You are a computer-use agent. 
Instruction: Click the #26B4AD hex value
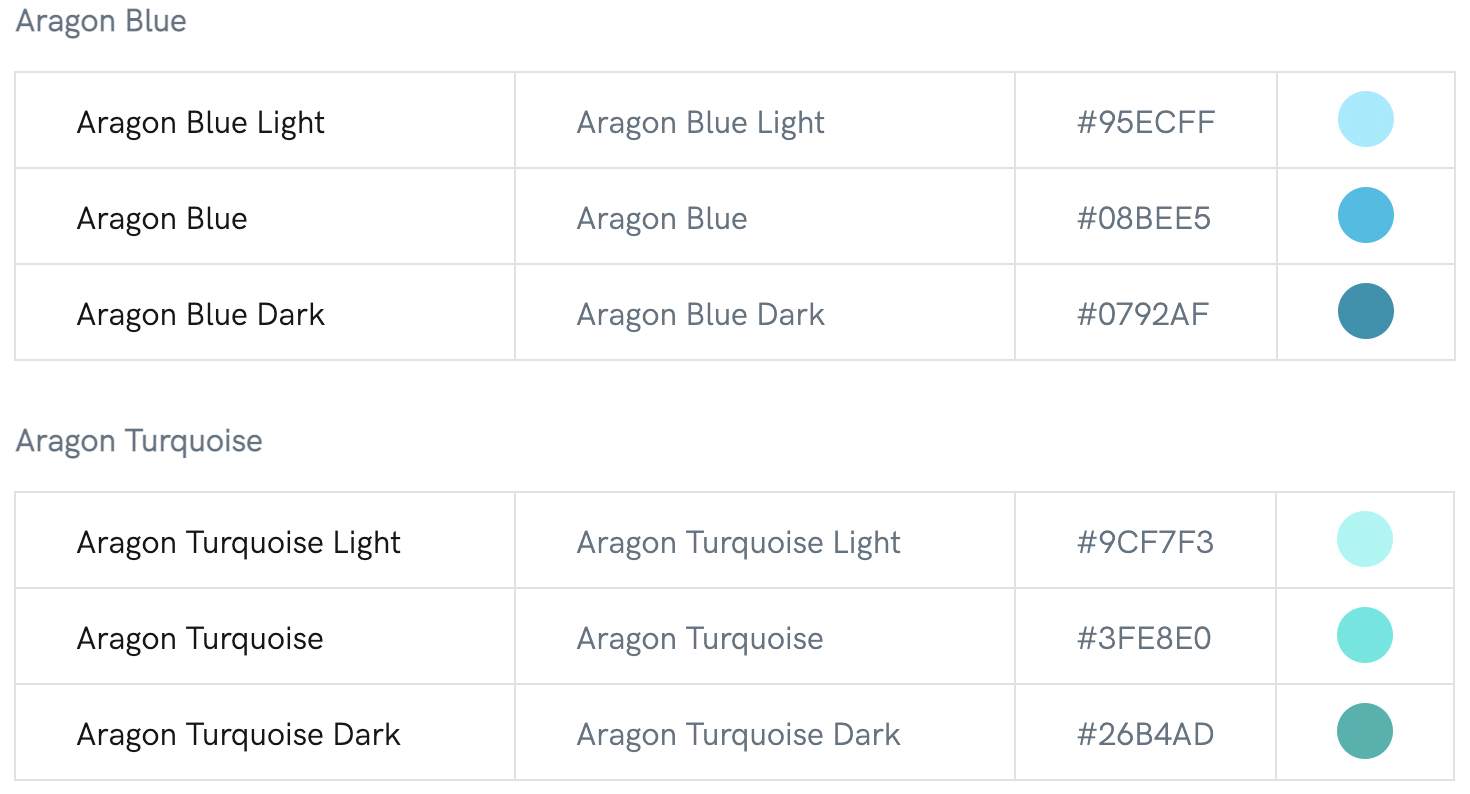click(x=1145, y=734)
